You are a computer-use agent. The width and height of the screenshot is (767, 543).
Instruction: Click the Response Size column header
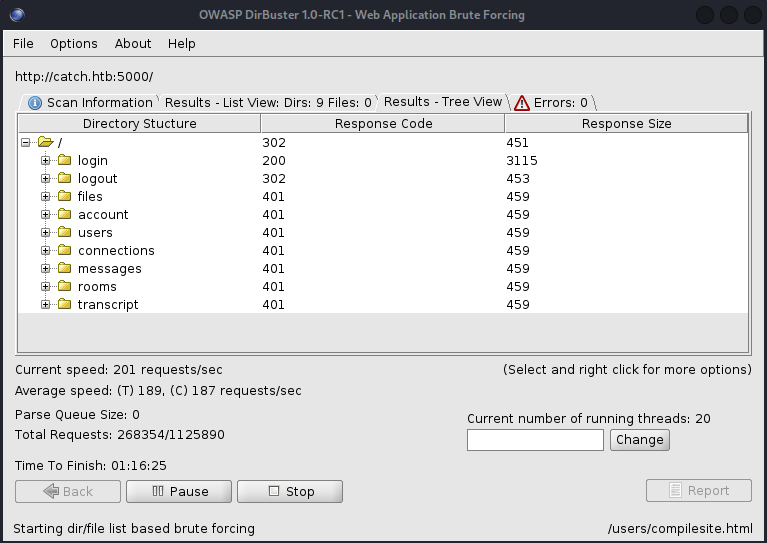(x=627, y=123)
